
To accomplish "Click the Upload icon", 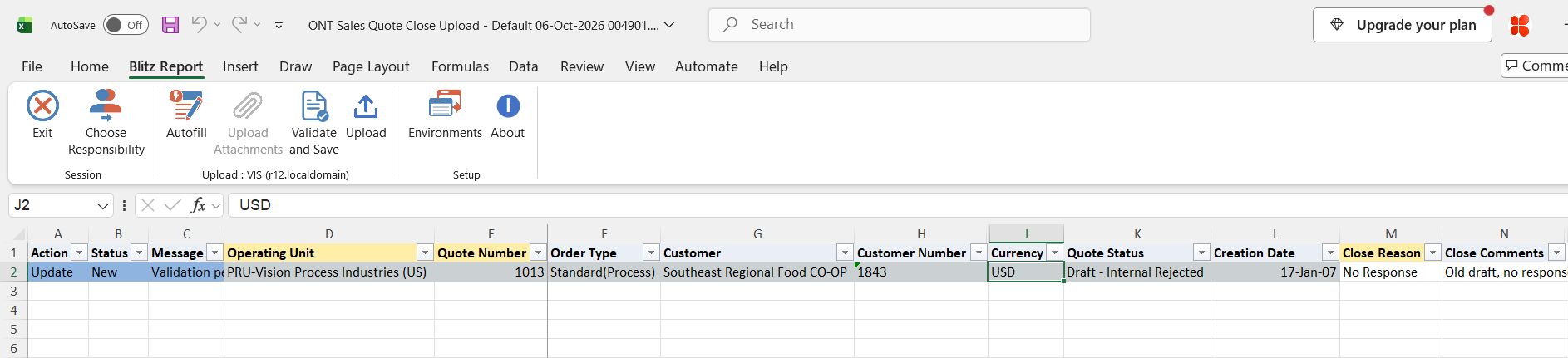I will coord(366,106).
